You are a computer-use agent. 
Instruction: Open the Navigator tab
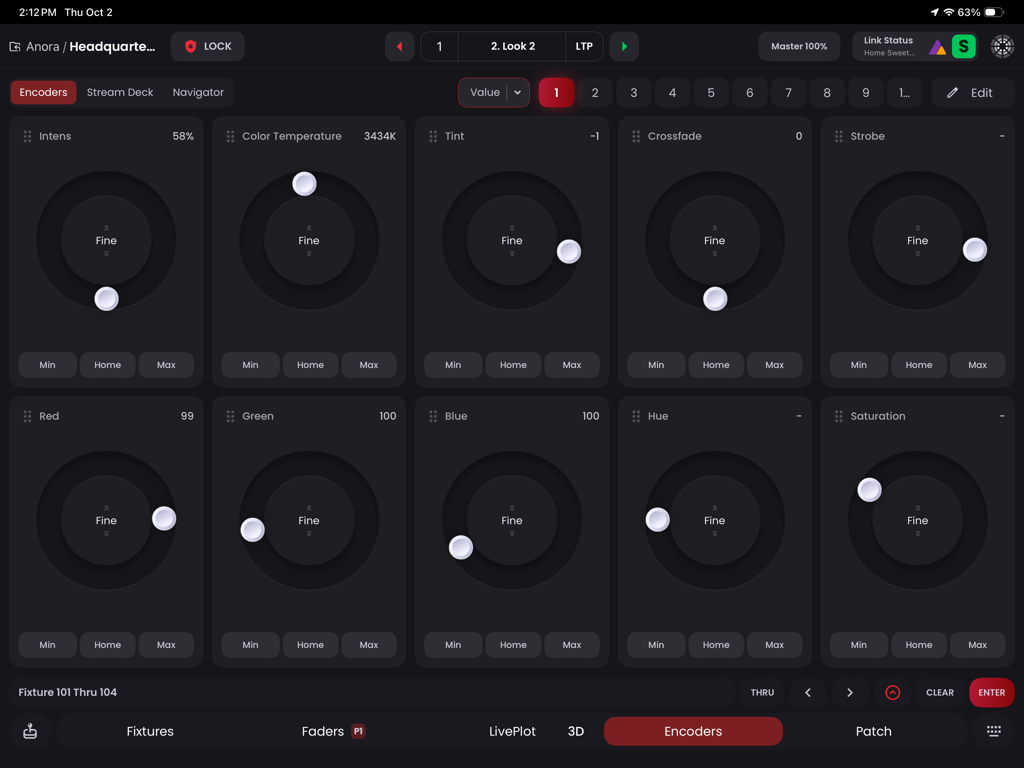tap(197, 92)
